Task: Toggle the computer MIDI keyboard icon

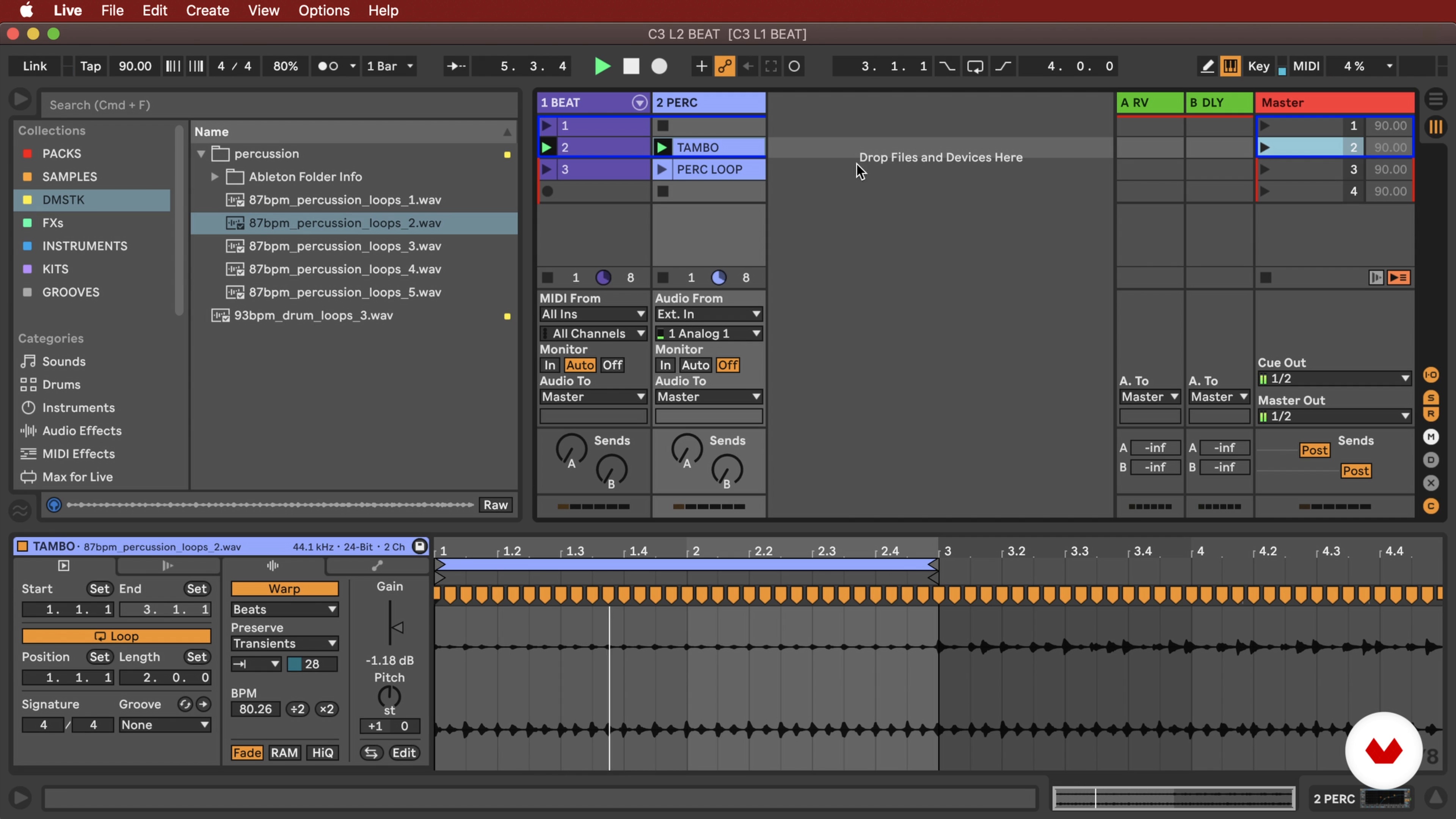Action: coord(1230,66)
